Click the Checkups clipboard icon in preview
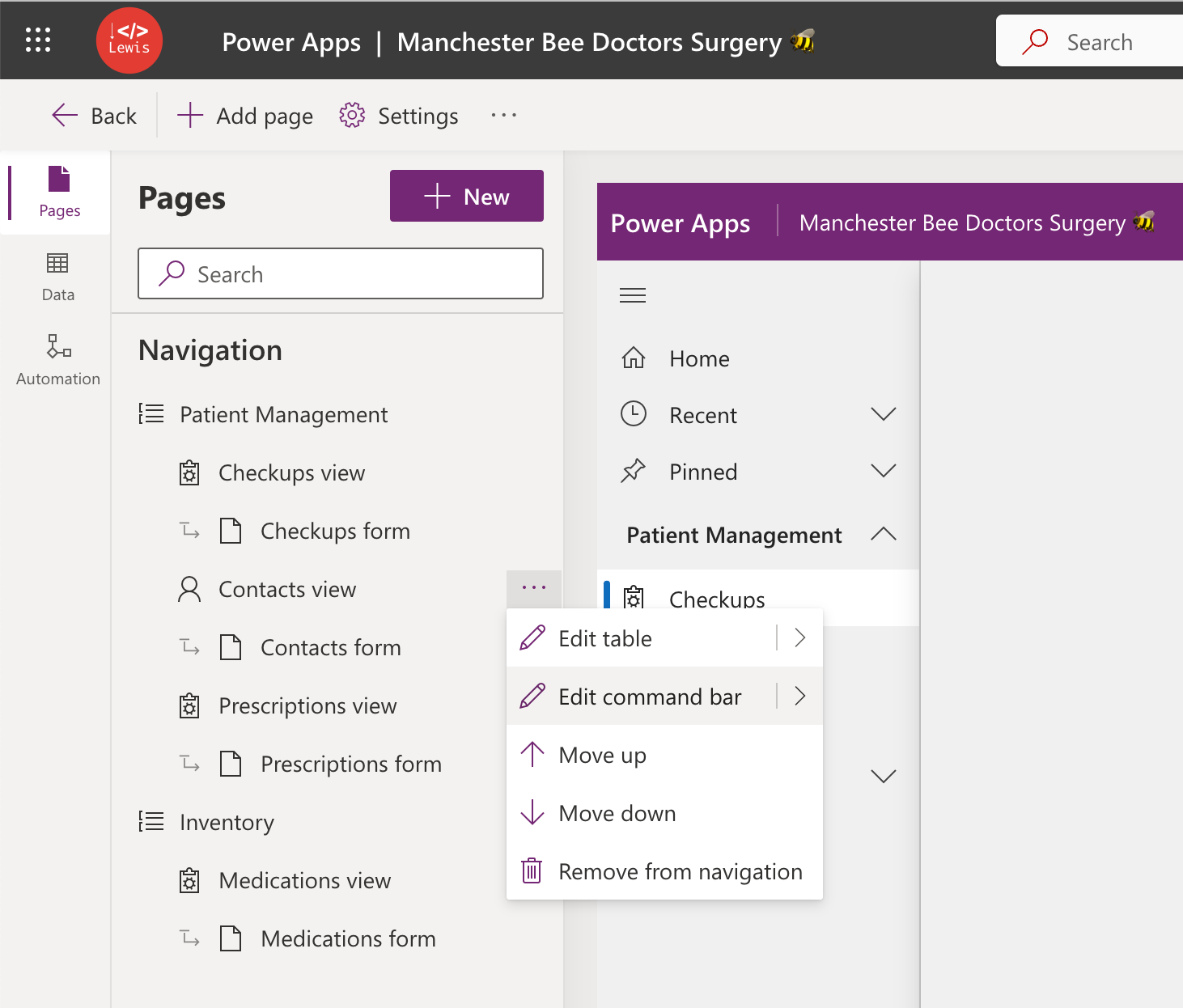This screenshot has width=1183, height=1008. point(634,598)
